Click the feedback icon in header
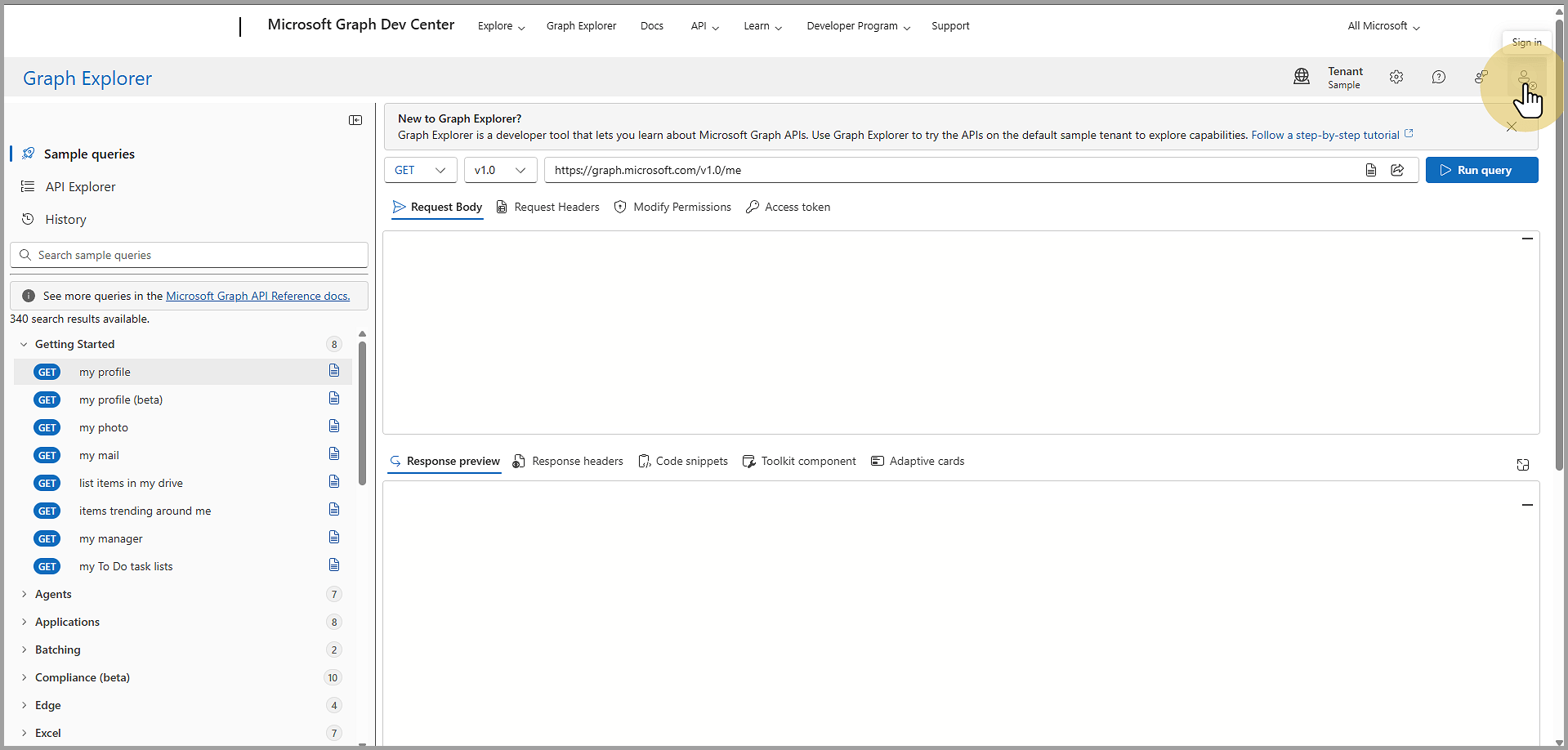The image size is (1568, 750). [1481, 77]
